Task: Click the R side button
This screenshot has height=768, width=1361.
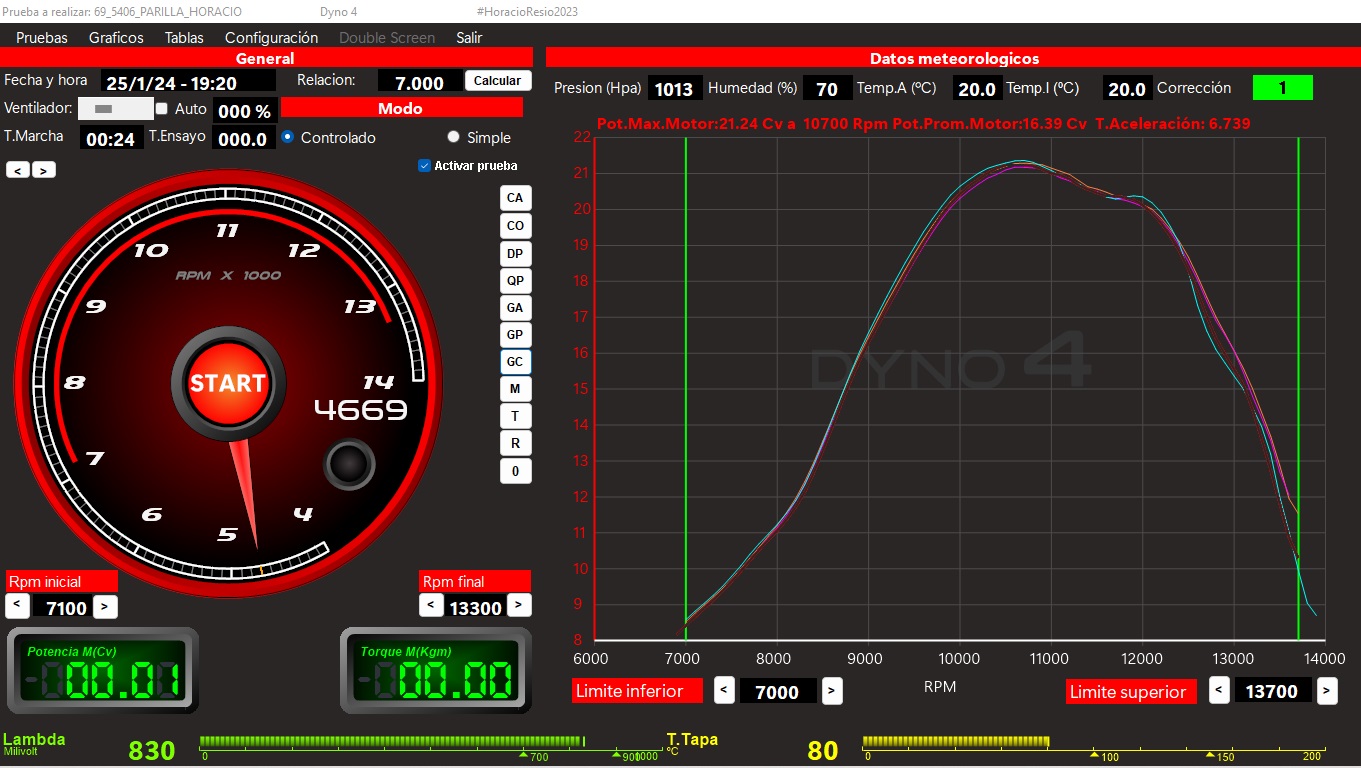Action: pos(515,443)
